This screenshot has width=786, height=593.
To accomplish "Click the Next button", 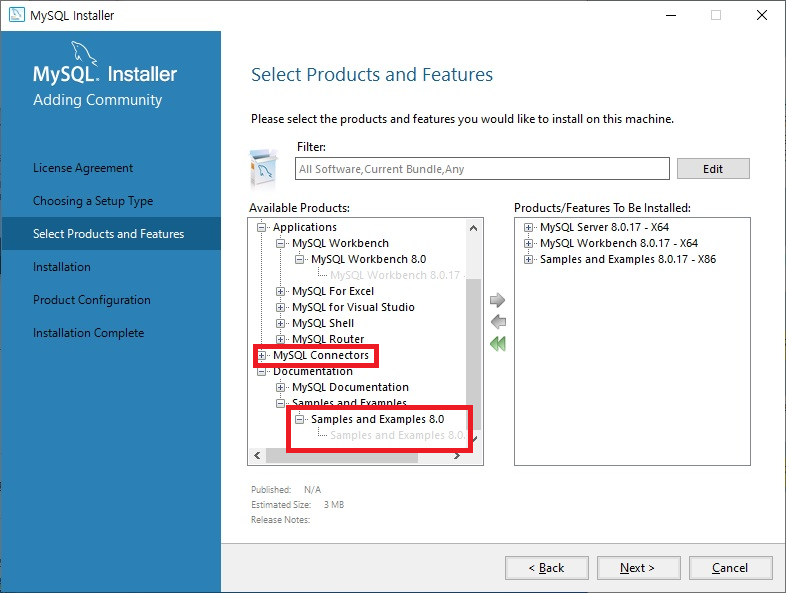I will point(638,567).
